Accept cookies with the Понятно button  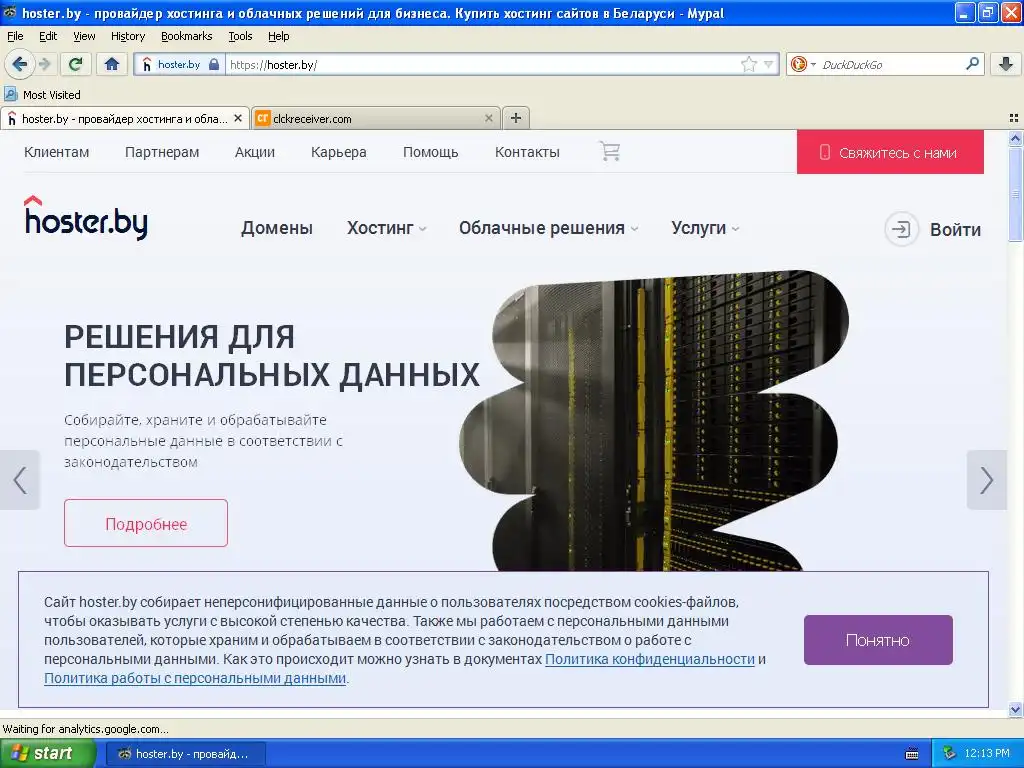tap(878, 640)
